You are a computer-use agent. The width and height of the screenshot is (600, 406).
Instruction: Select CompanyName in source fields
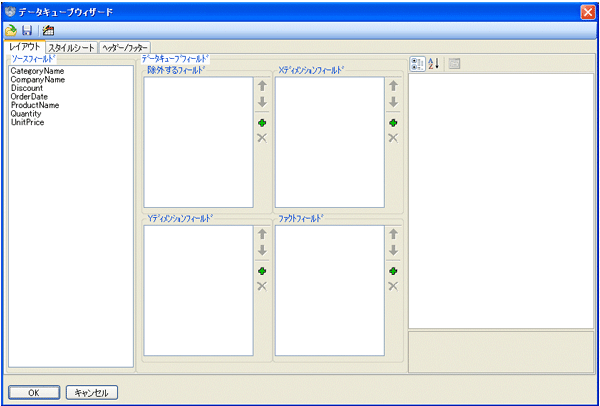[x=38, y=80]
